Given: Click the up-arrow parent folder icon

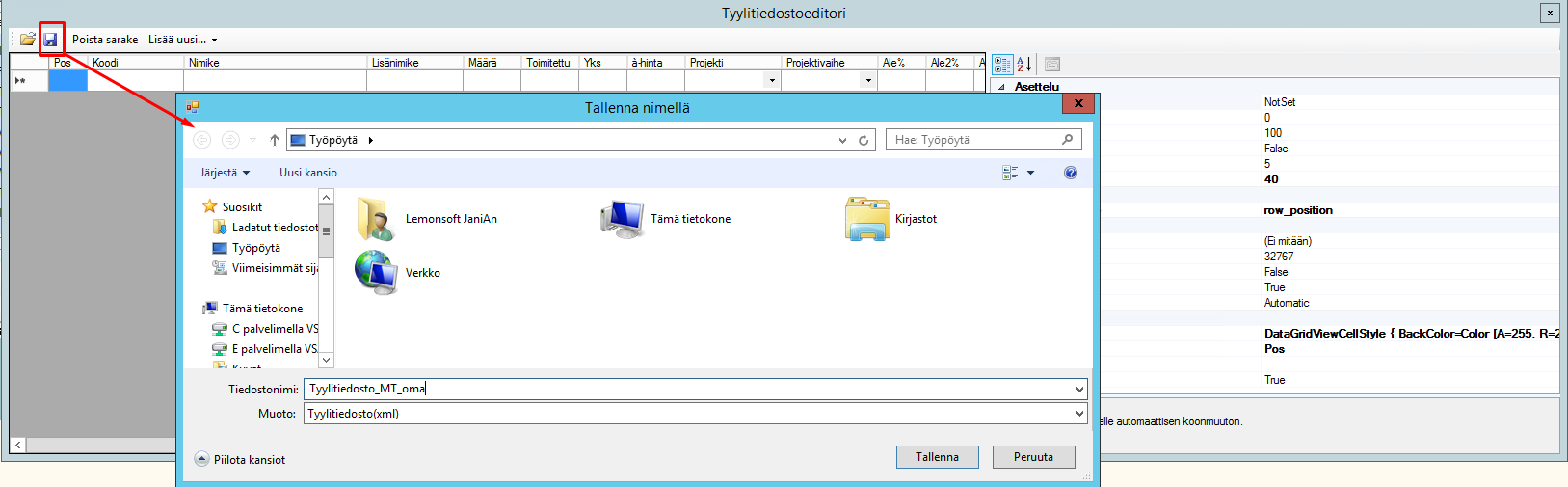Looking at the screenshot, I should [275, 140].
